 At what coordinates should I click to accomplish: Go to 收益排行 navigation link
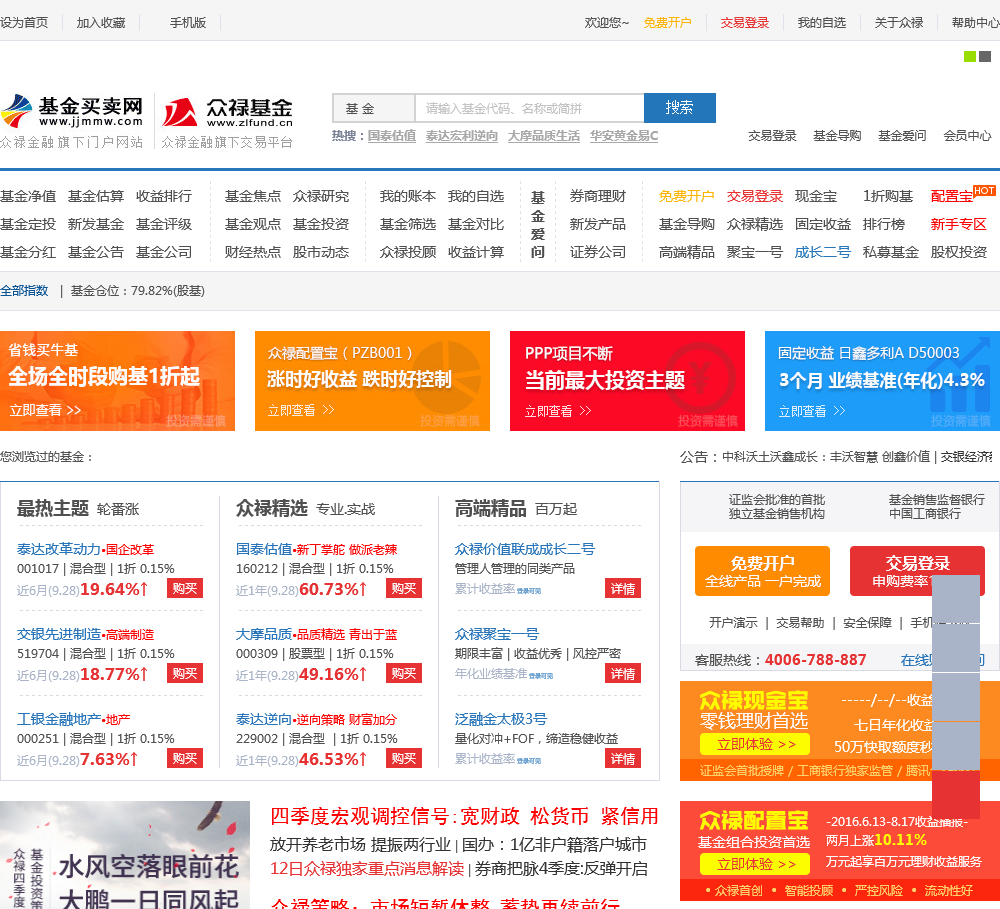[164, 196]
